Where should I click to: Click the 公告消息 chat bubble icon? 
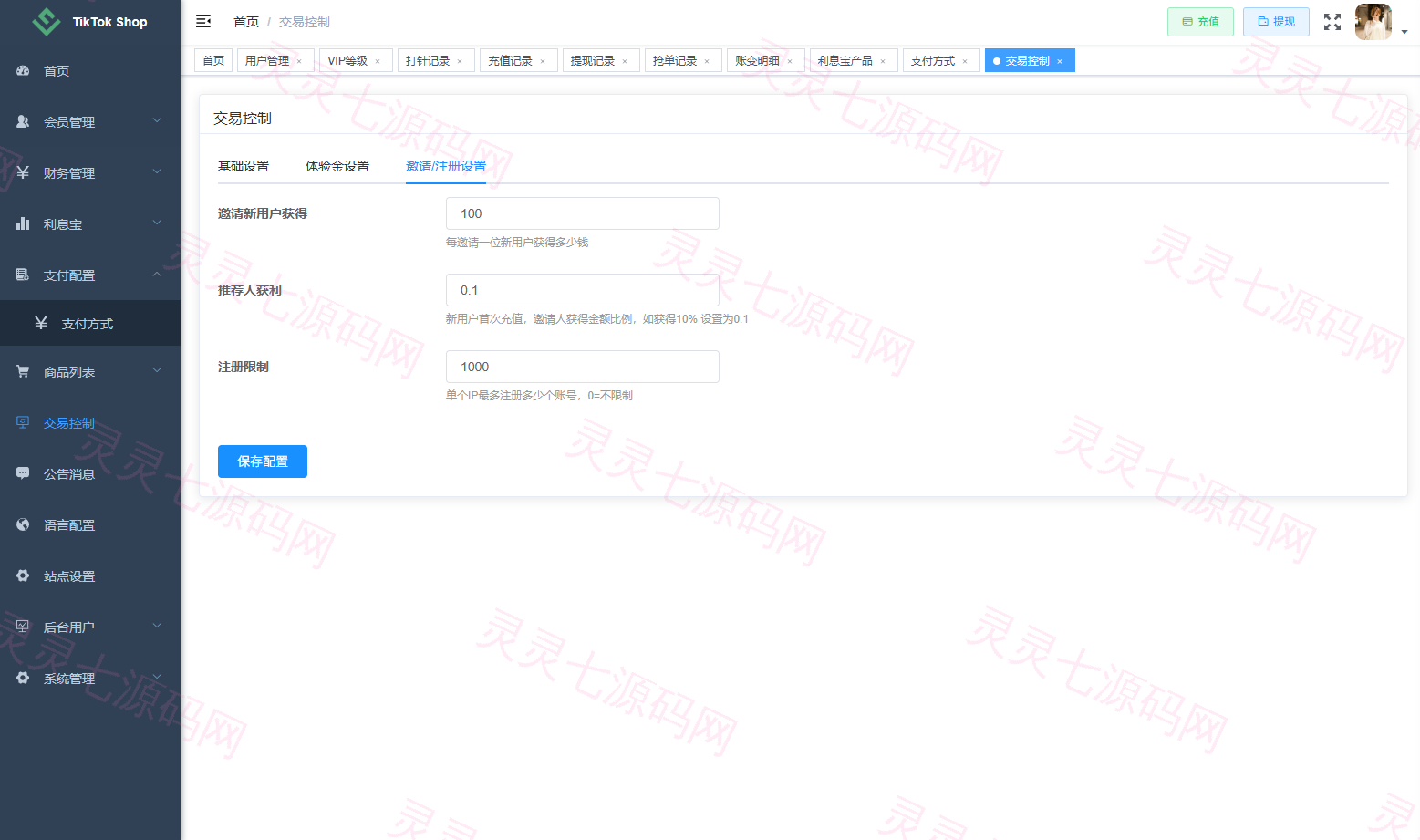pos(23,473)
